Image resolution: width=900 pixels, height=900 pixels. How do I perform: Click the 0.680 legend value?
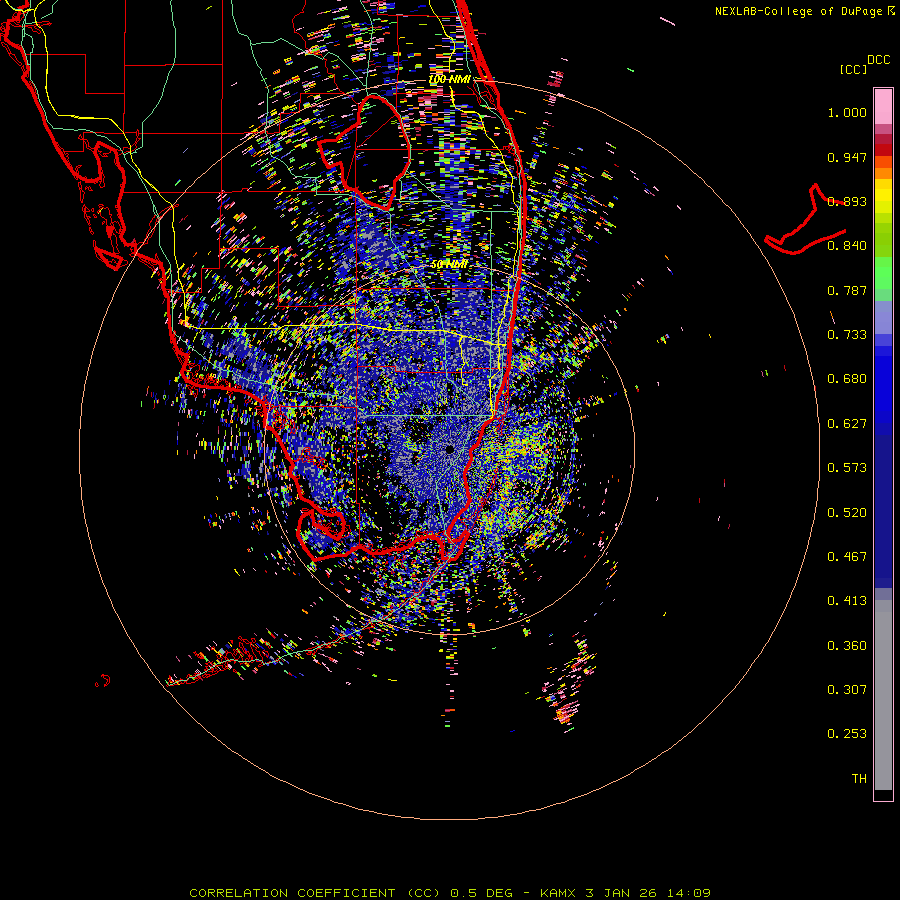point(847,379)
